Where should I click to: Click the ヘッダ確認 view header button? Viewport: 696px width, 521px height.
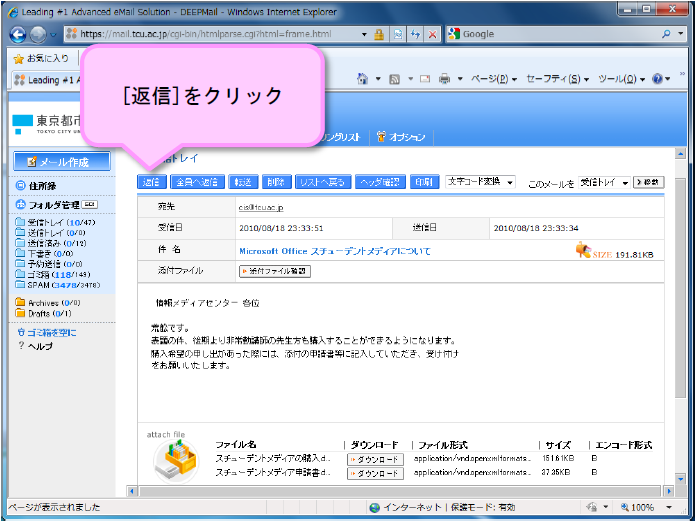click(x=380, y=182)
